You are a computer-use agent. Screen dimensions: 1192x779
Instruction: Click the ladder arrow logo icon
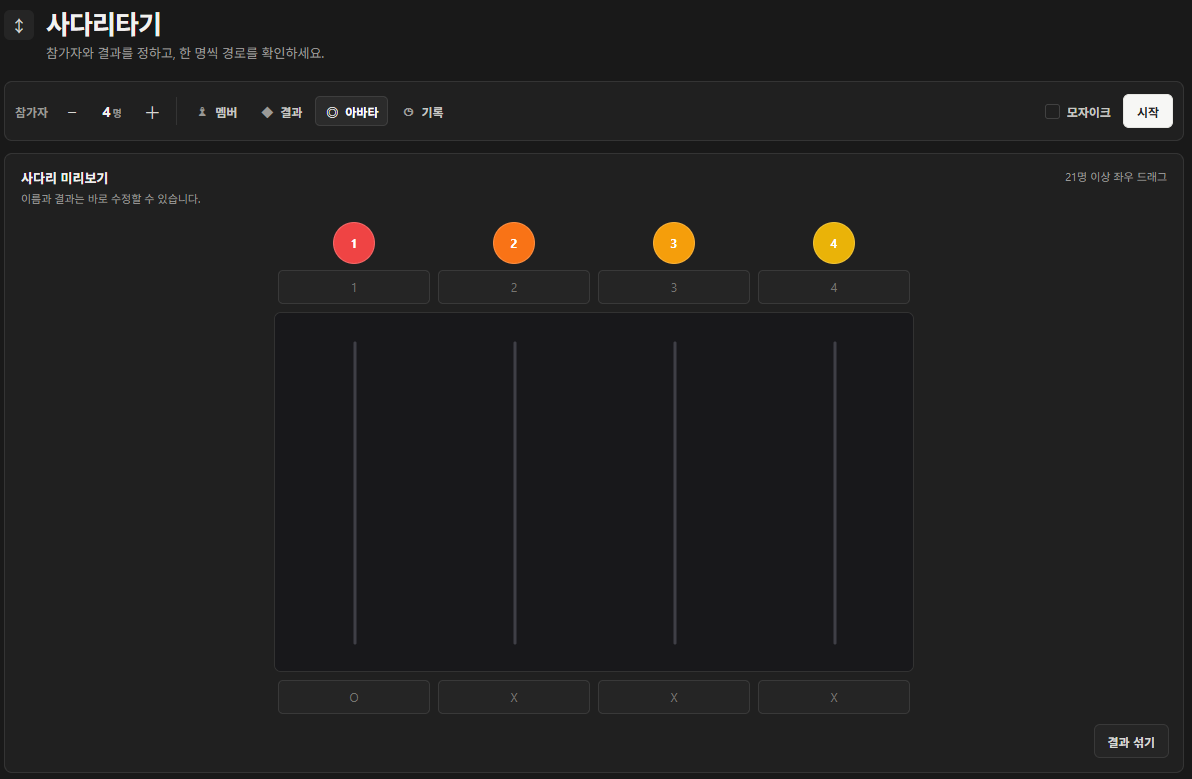(x=19, y=25)
